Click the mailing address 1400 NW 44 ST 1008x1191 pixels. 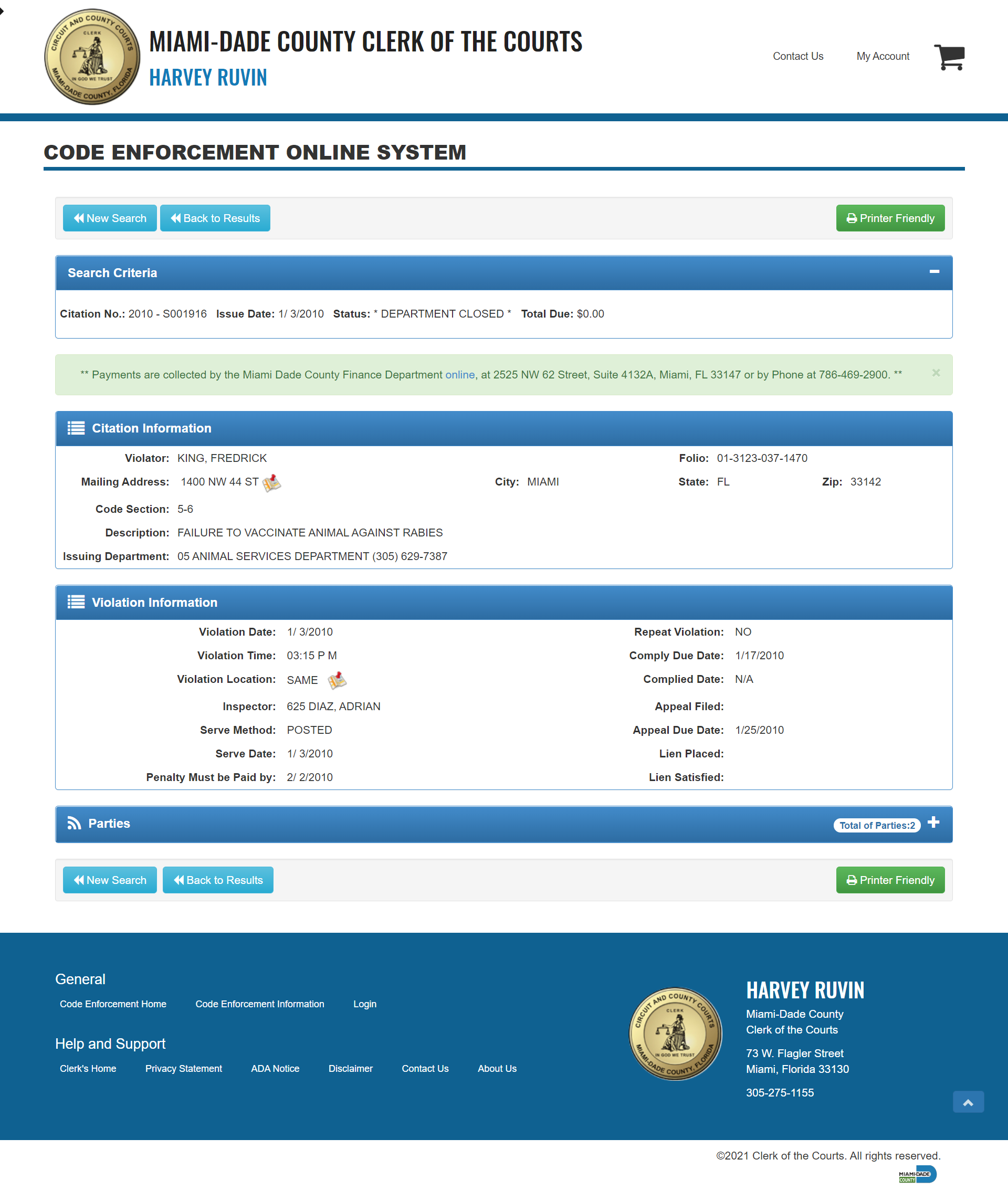click(219, 482)
